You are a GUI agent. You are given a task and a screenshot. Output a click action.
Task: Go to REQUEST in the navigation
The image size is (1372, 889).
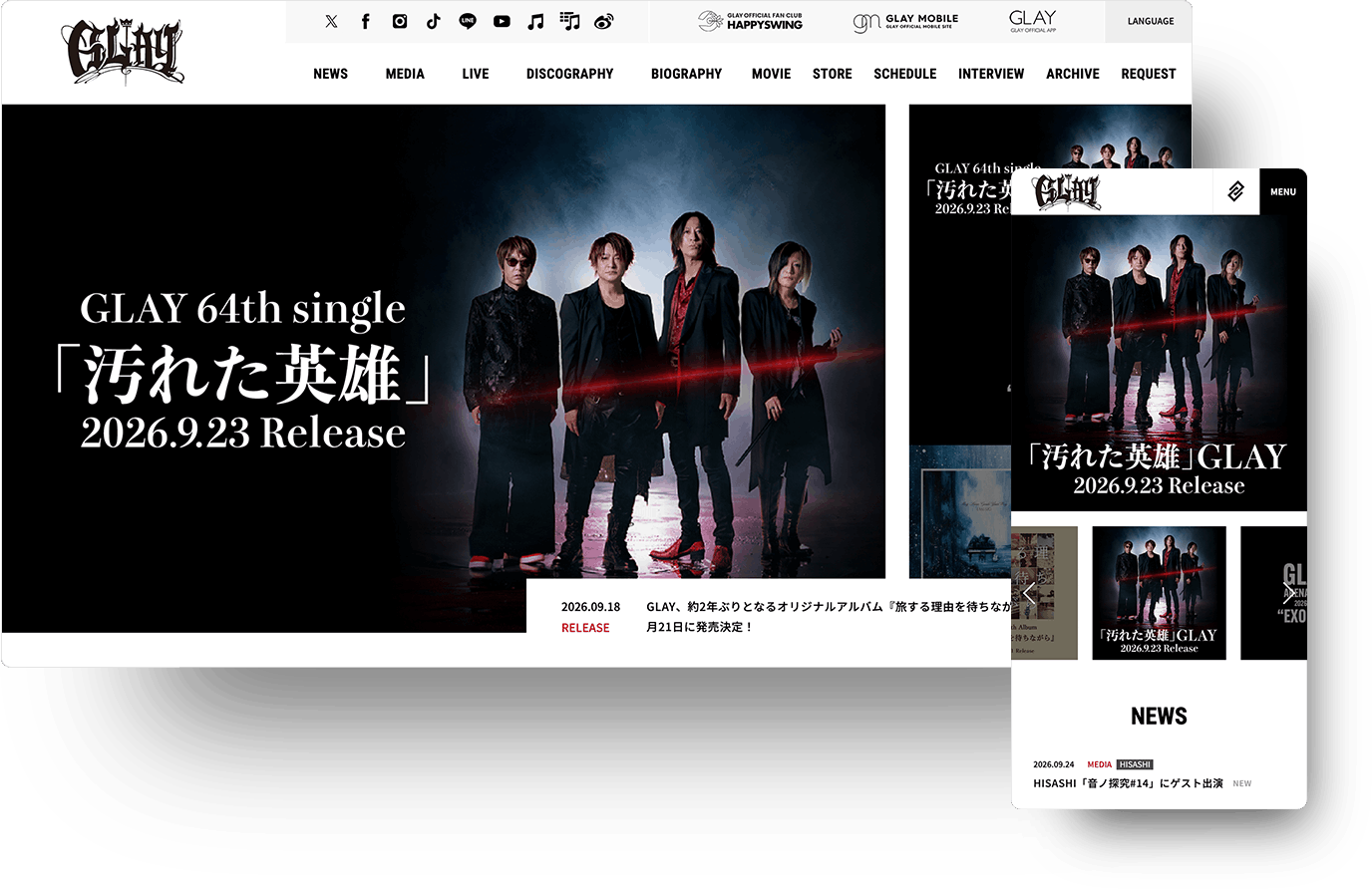tap(1148, 74)
